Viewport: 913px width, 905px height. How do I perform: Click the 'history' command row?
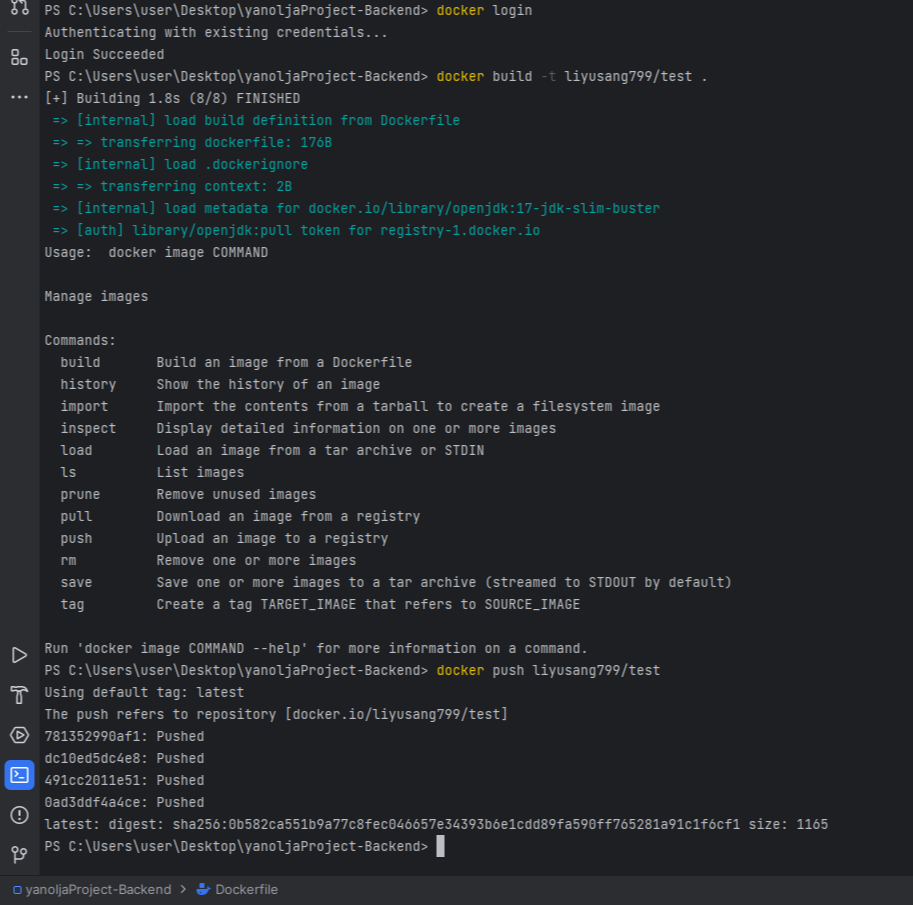(220, 384)
